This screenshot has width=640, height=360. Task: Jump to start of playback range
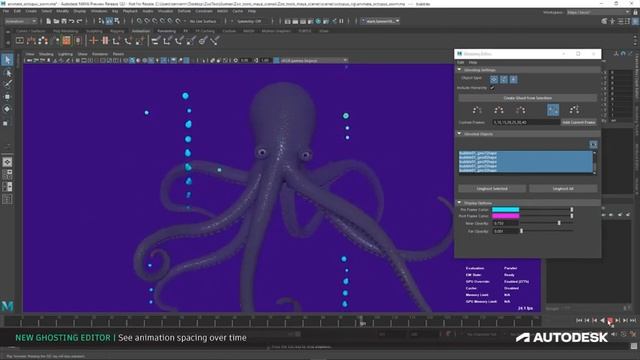tap(579, 320)
